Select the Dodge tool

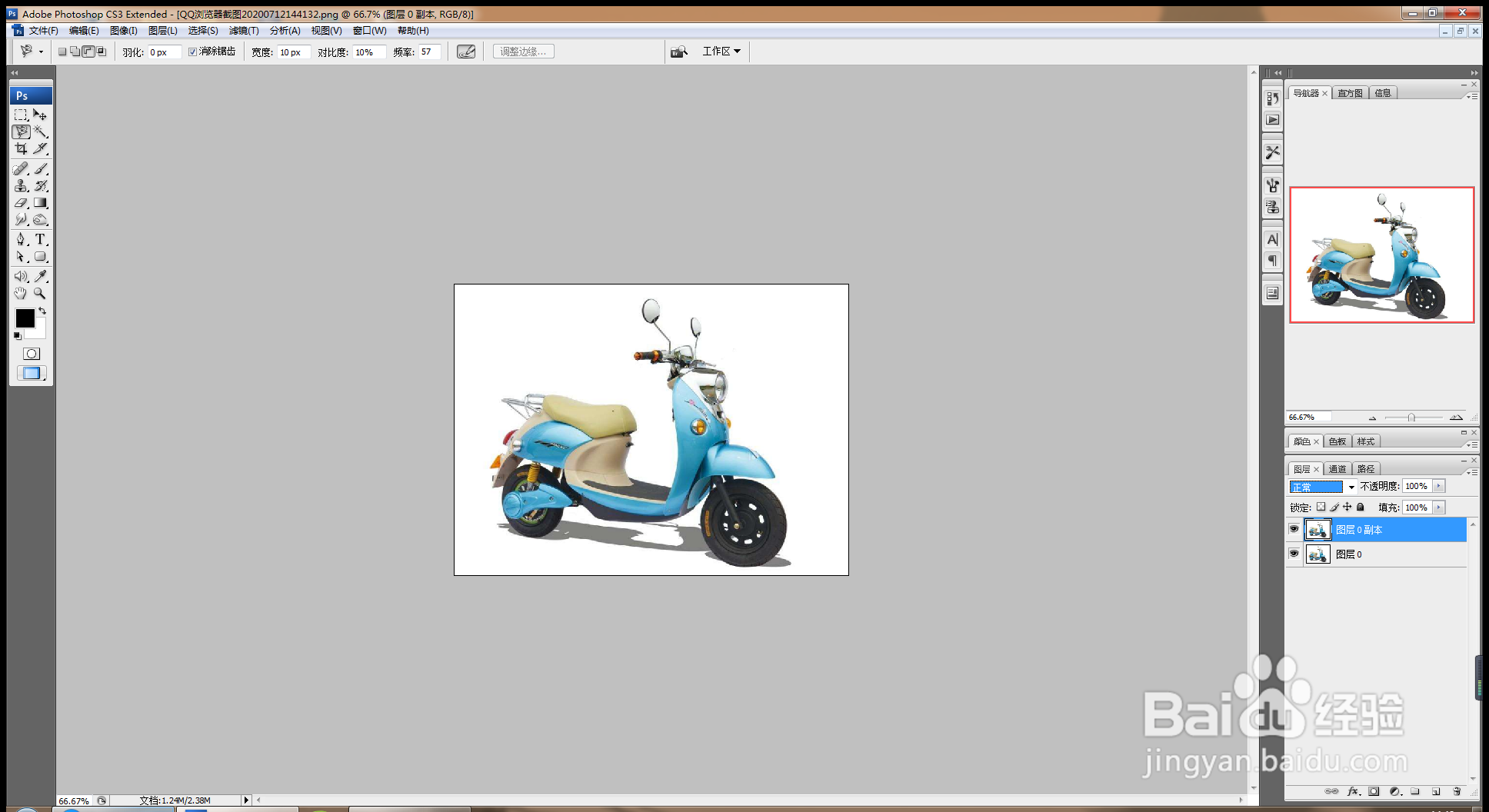pos(40,220)
